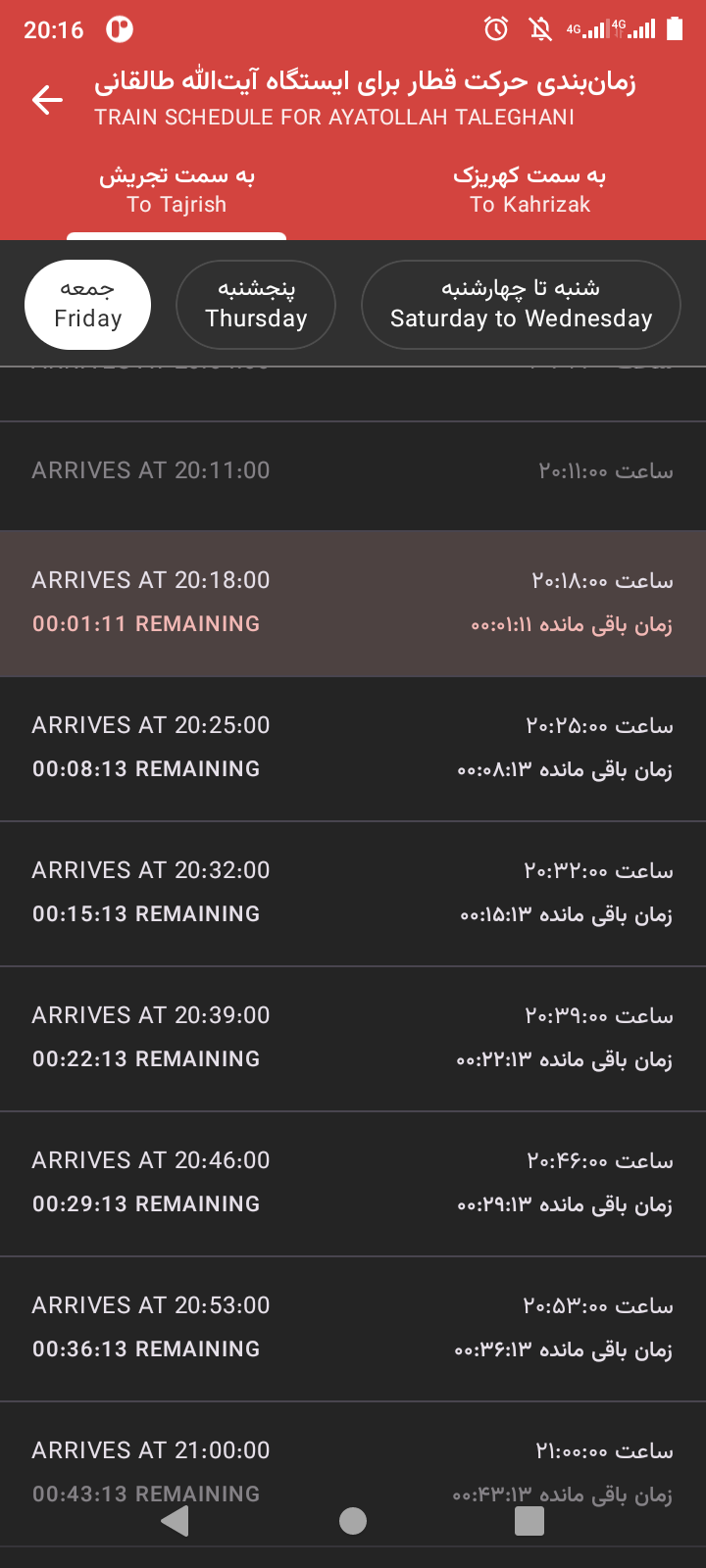The image size is (706, 1568).
Task: Switch to the To Kahrizak tab
Action: (x=529, y=189)
